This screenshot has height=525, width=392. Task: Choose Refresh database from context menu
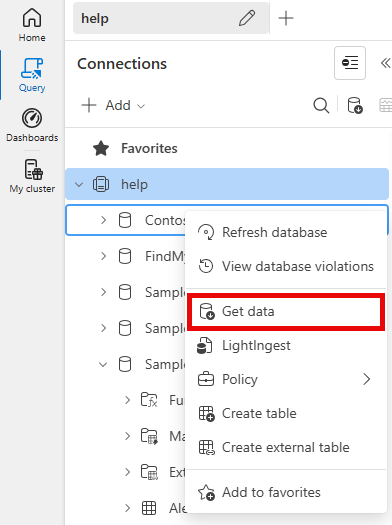pyautogui.click(x=286, y=232)
